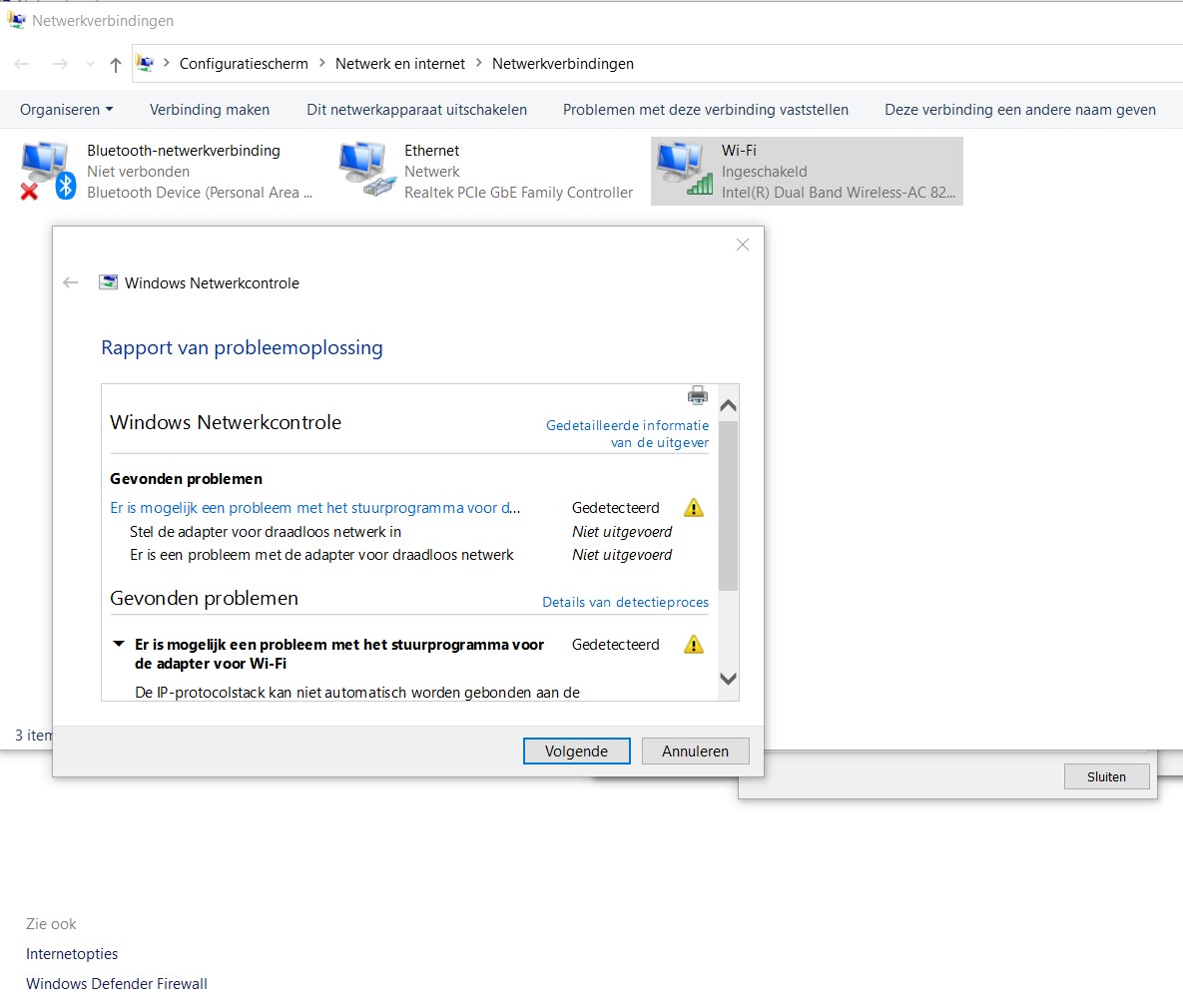Click 'De IP-protocolstack kan niet' text
Viewport: 1183px width, 1008px height.
click(357, 693)
